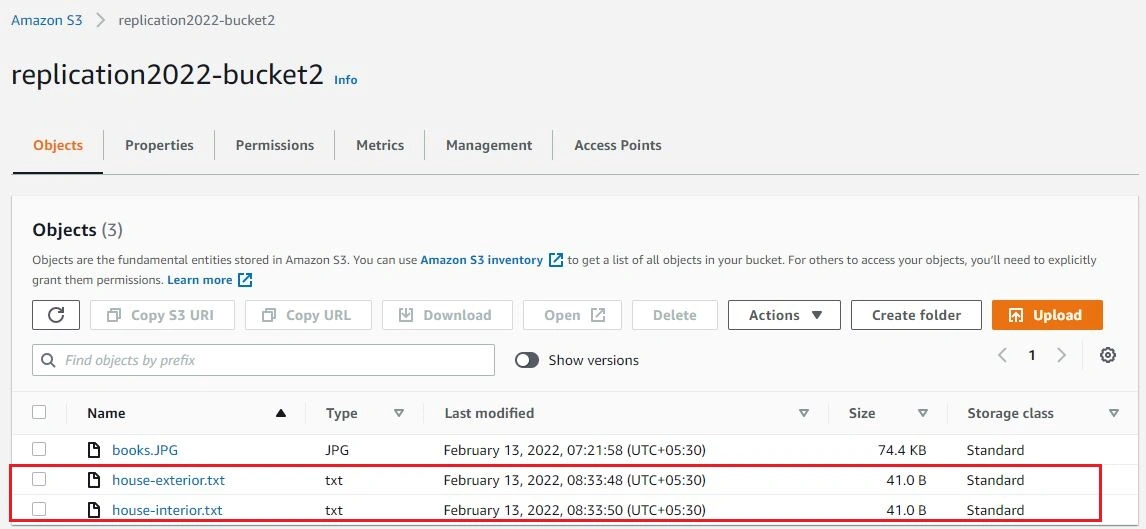Screen dimensions: 1146x529
Task: Click the external link icon after Learn more
Action: [246, 280]
